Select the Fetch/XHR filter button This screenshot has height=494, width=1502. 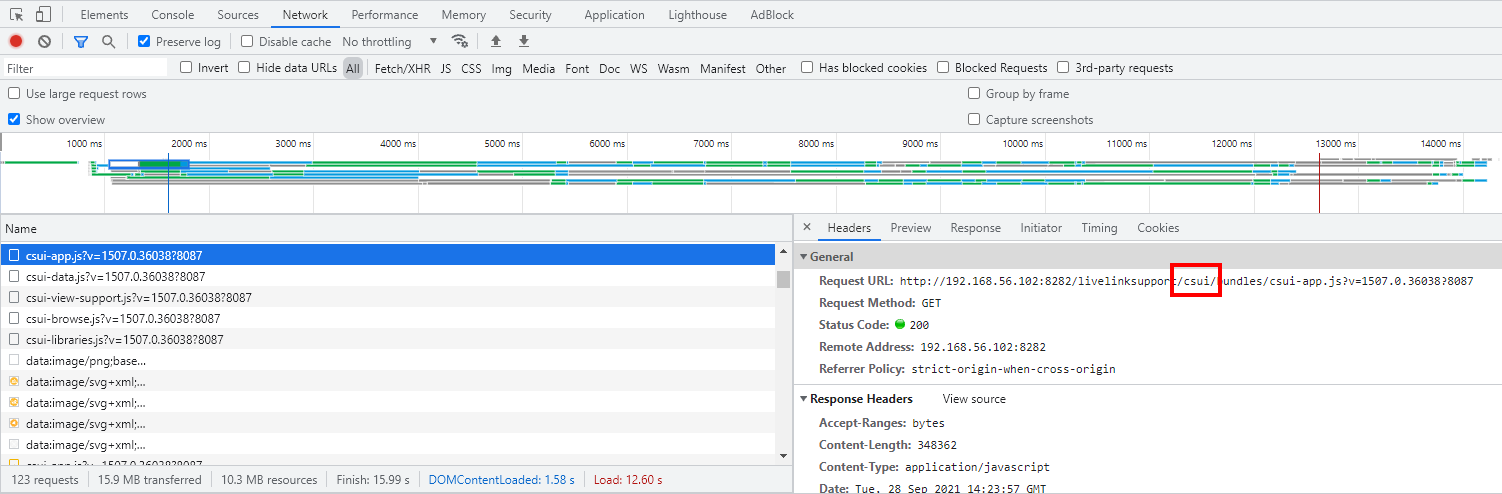click(402, 68)
